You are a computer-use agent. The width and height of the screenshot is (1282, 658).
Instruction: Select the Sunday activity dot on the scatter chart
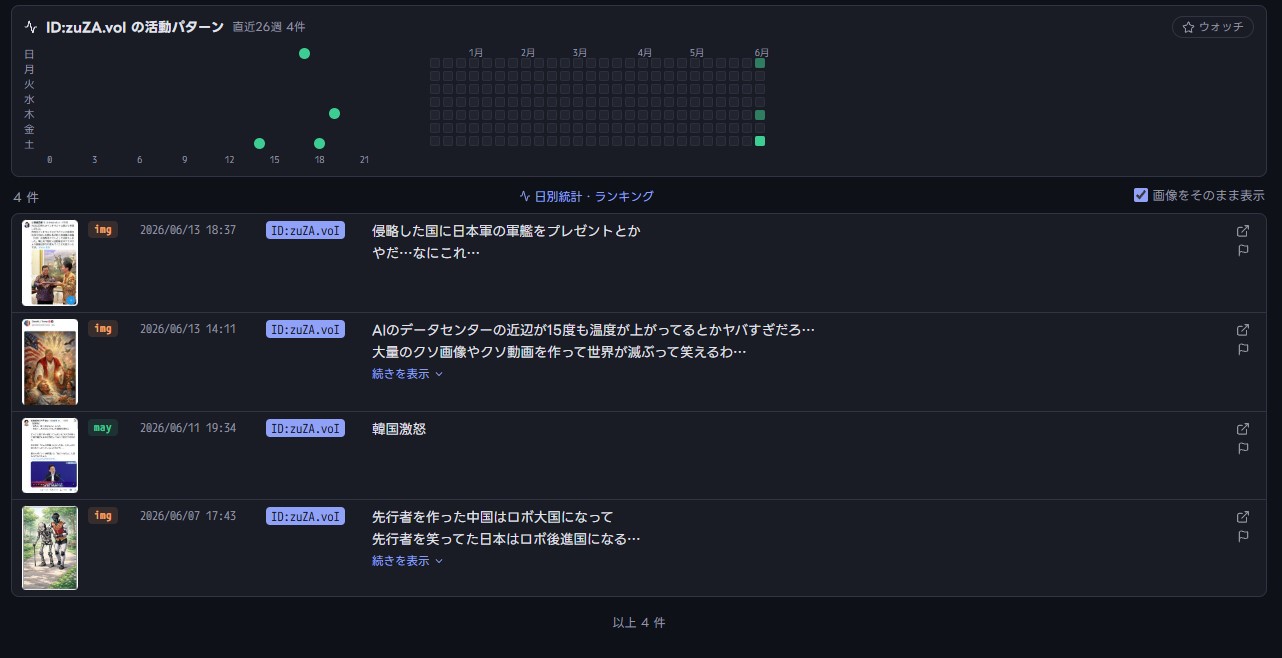click(x=304, y=53)
